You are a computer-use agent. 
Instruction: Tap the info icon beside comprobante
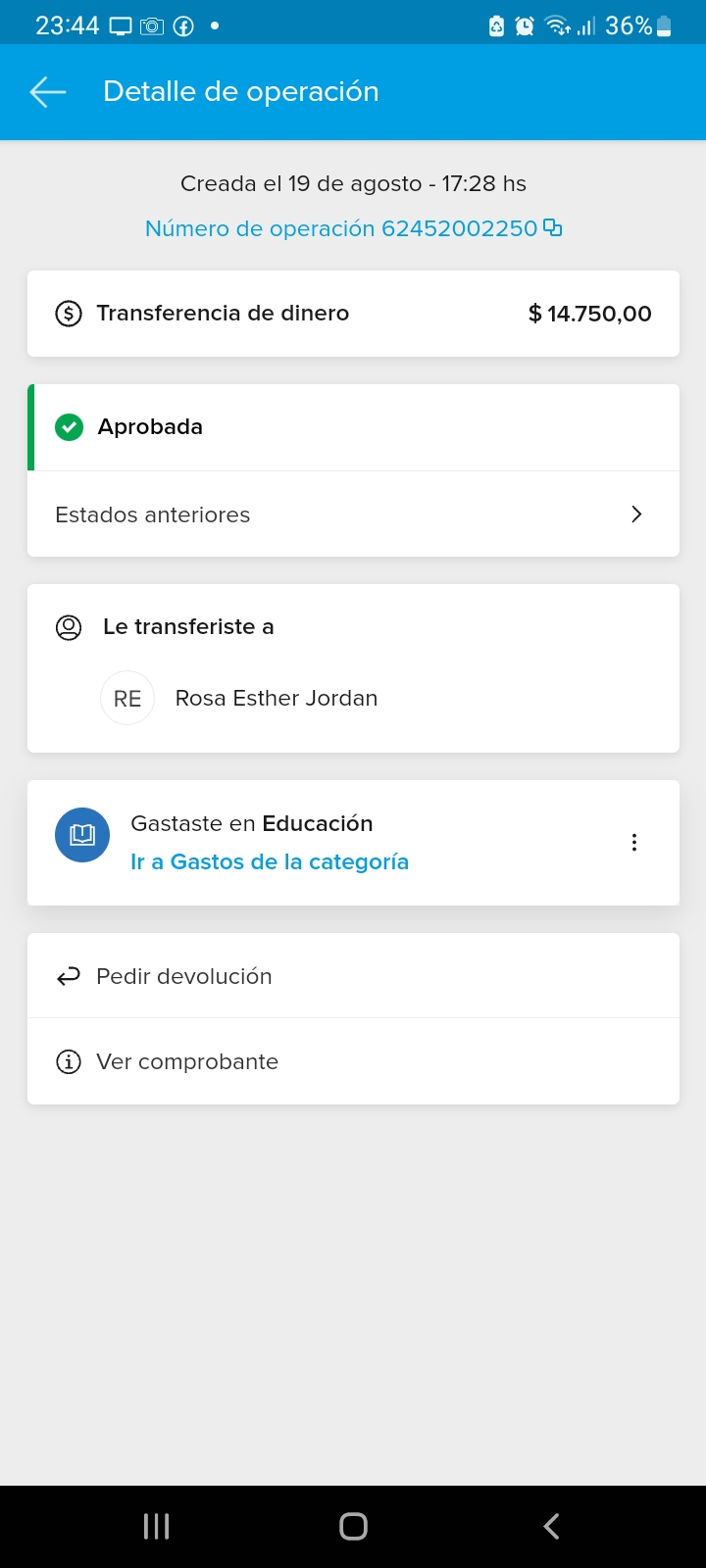click(x=69, y=1061)
